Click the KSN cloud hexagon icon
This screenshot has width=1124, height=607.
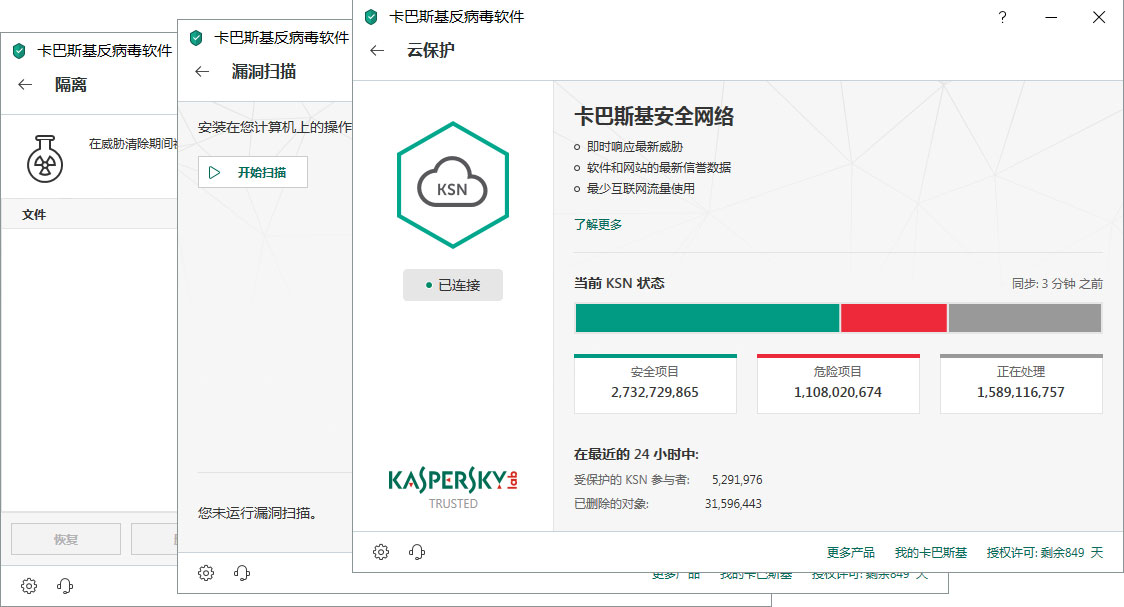point(452,185)
